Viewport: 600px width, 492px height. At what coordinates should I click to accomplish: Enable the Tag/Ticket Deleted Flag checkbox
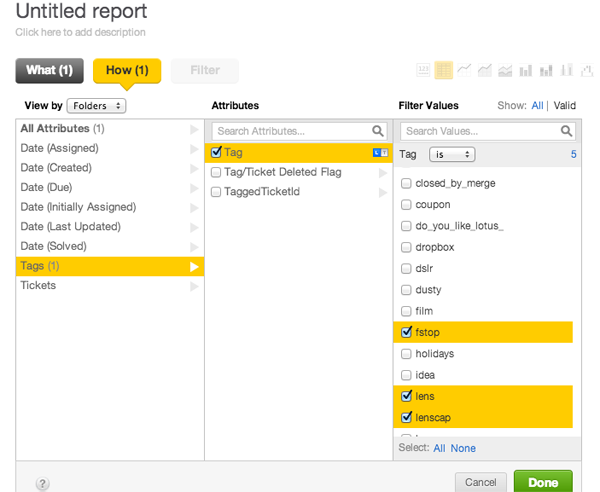coord(216,172)
